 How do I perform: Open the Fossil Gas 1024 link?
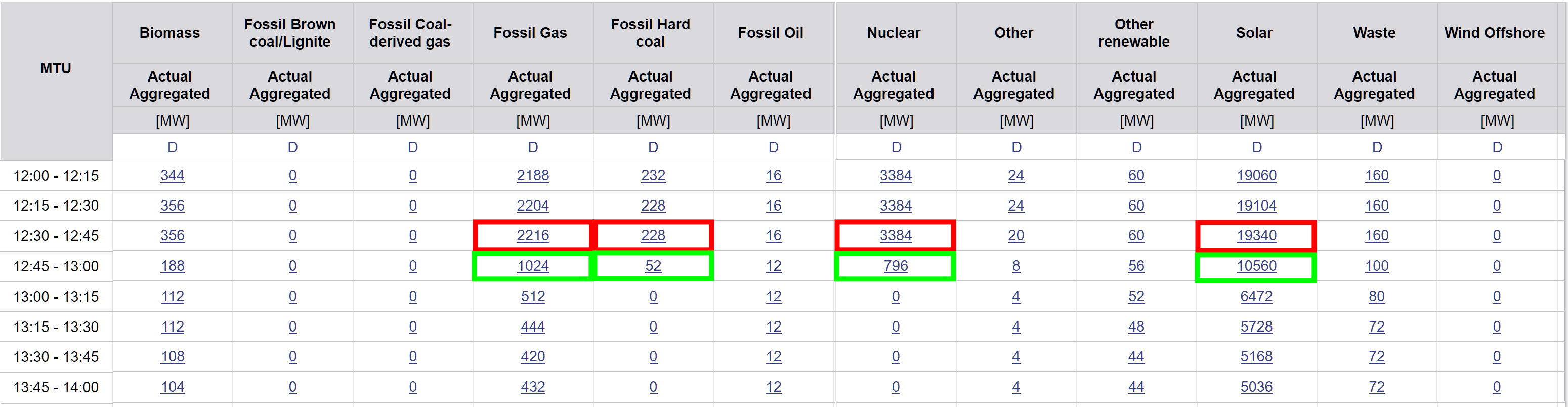[x=533, y=266]
